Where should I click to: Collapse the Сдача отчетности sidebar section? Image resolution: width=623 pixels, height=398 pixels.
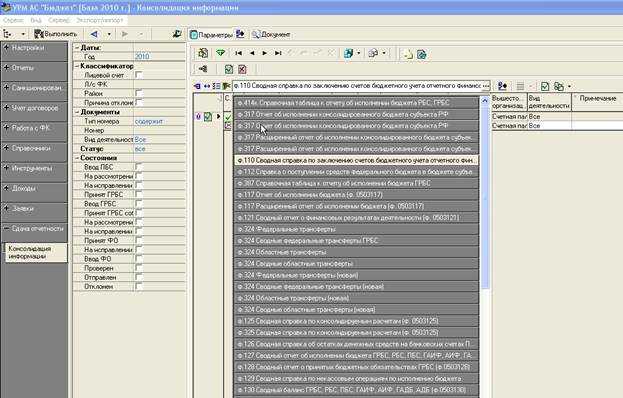pyautogui.click(x=6, y=228)
